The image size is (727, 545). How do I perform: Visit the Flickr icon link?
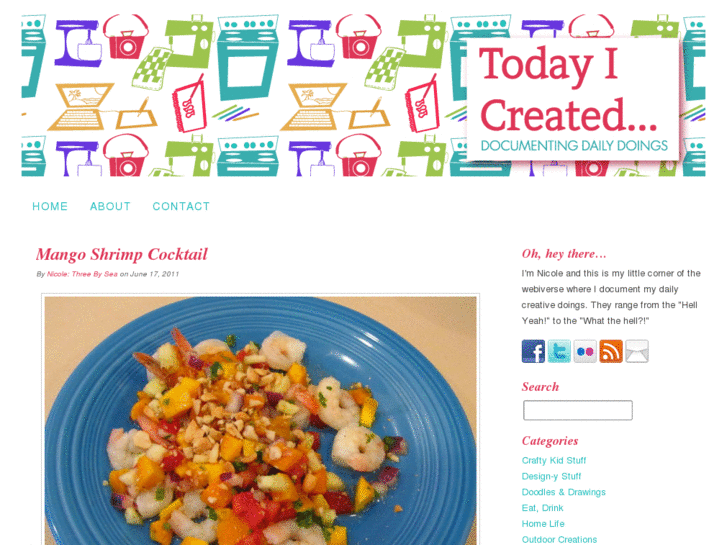pos(585,351)
